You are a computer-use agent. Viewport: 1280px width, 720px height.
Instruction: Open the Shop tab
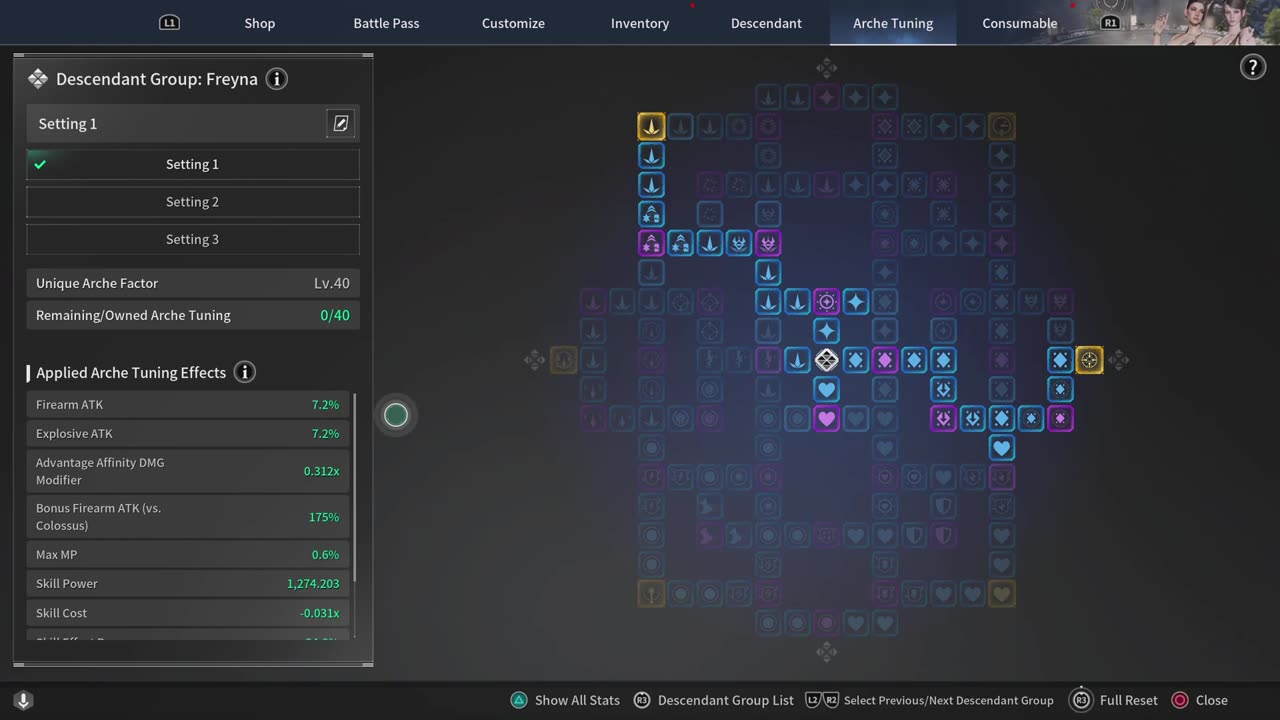pos(259,23)
